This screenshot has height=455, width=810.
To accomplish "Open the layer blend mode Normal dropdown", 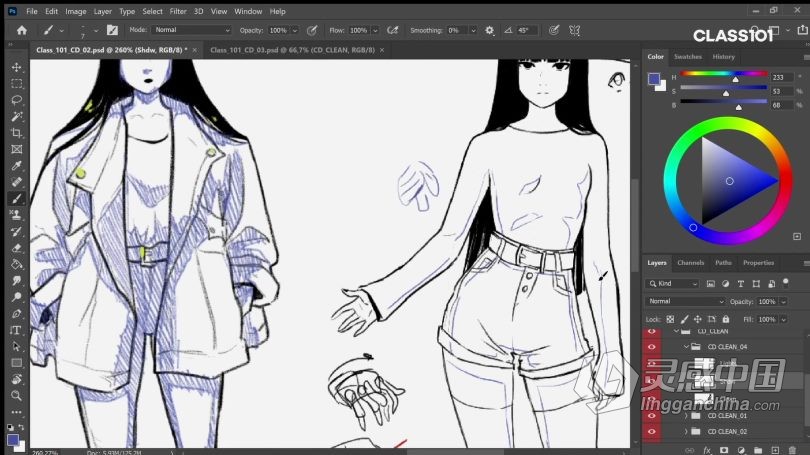I will [684, 301].
